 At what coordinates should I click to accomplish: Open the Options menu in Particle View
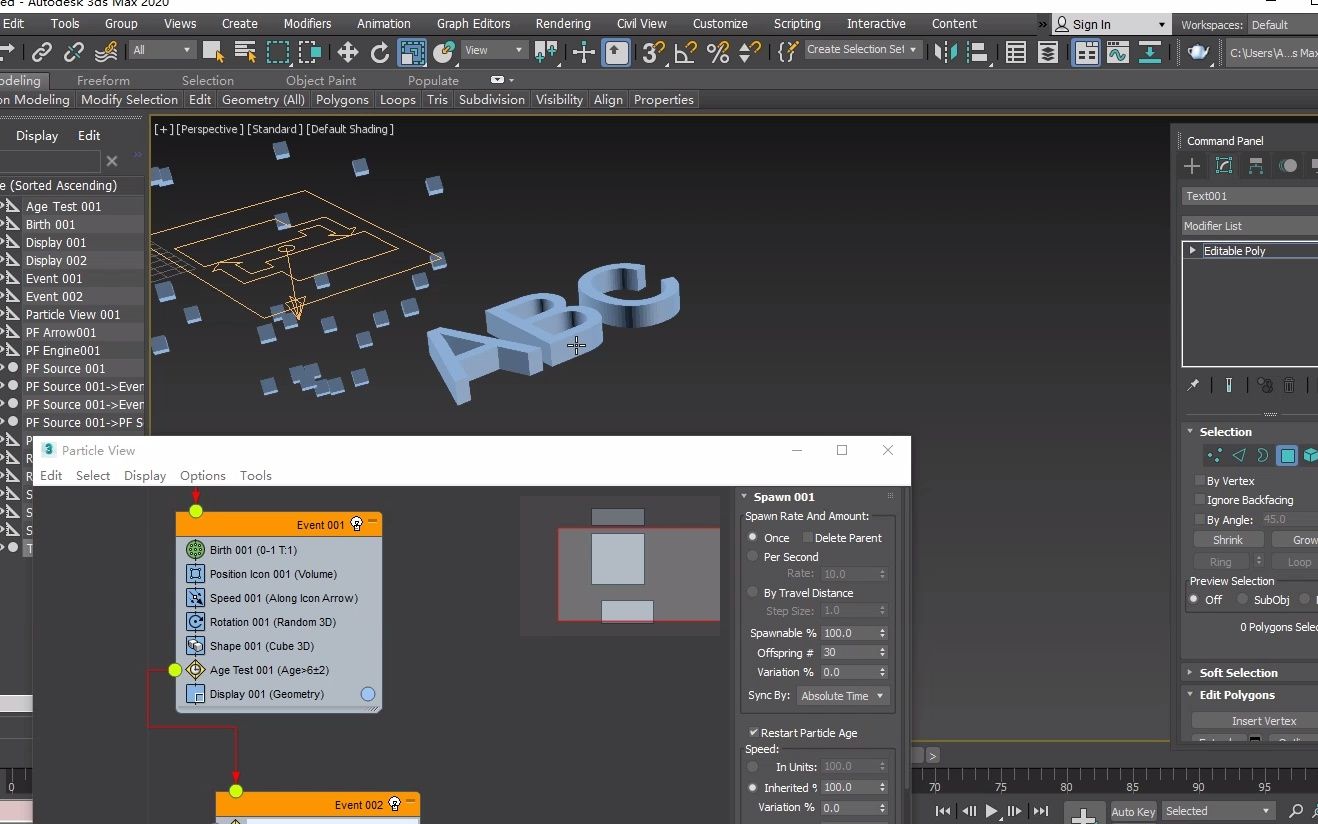(x=203, y=476)
